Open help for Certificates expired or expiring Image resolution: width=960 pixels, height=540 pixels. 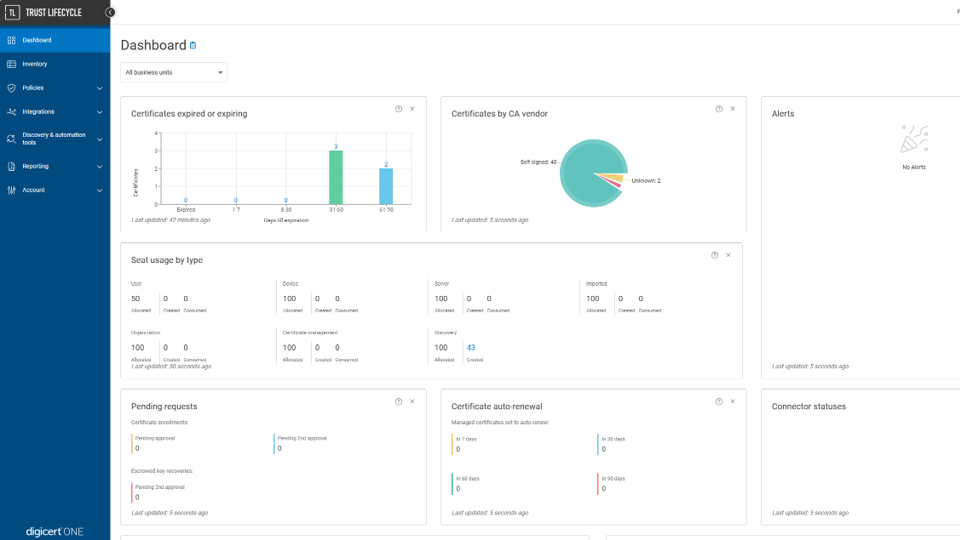[399, 109]
